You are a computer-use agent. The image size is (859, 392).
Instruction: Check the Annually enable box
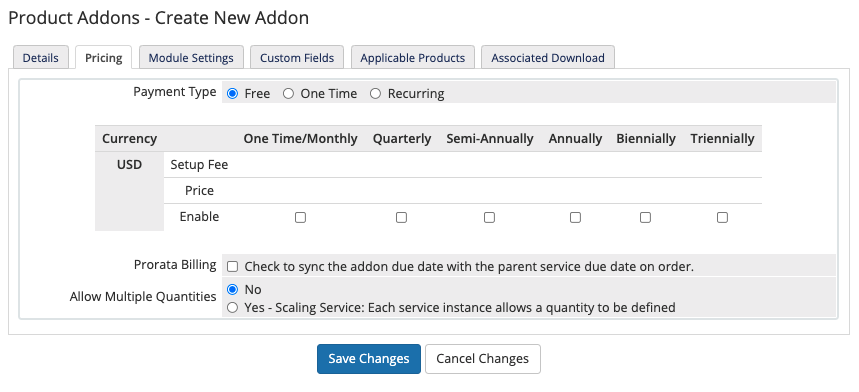click(575, 217)
